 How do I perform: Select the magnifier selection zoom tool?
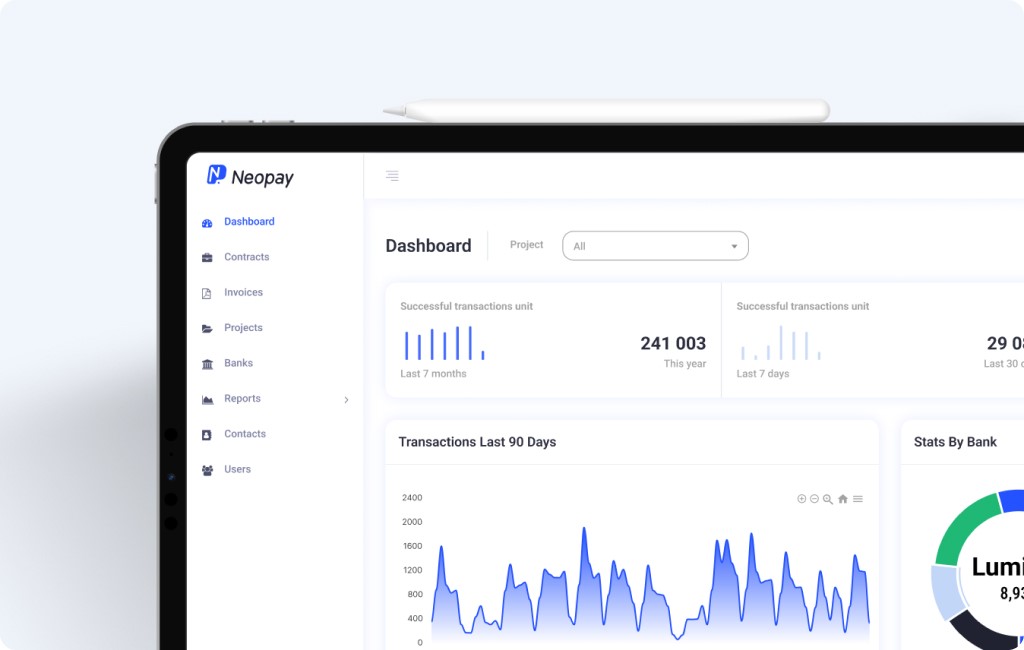pyautogui.click(x=827, y=499)
